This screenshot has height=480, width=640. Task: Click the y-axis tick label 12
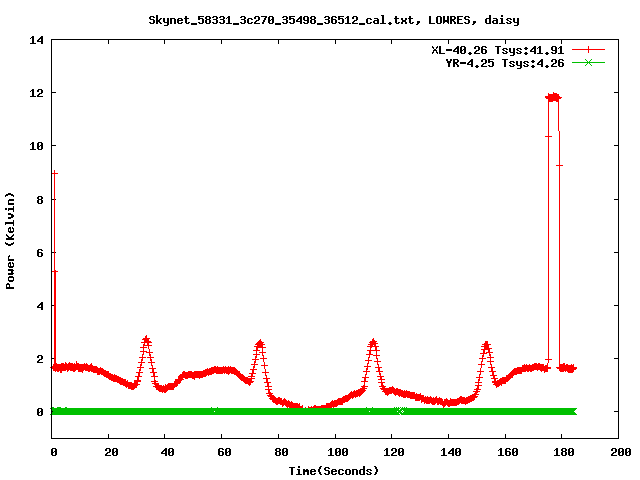tap(36, 93)
